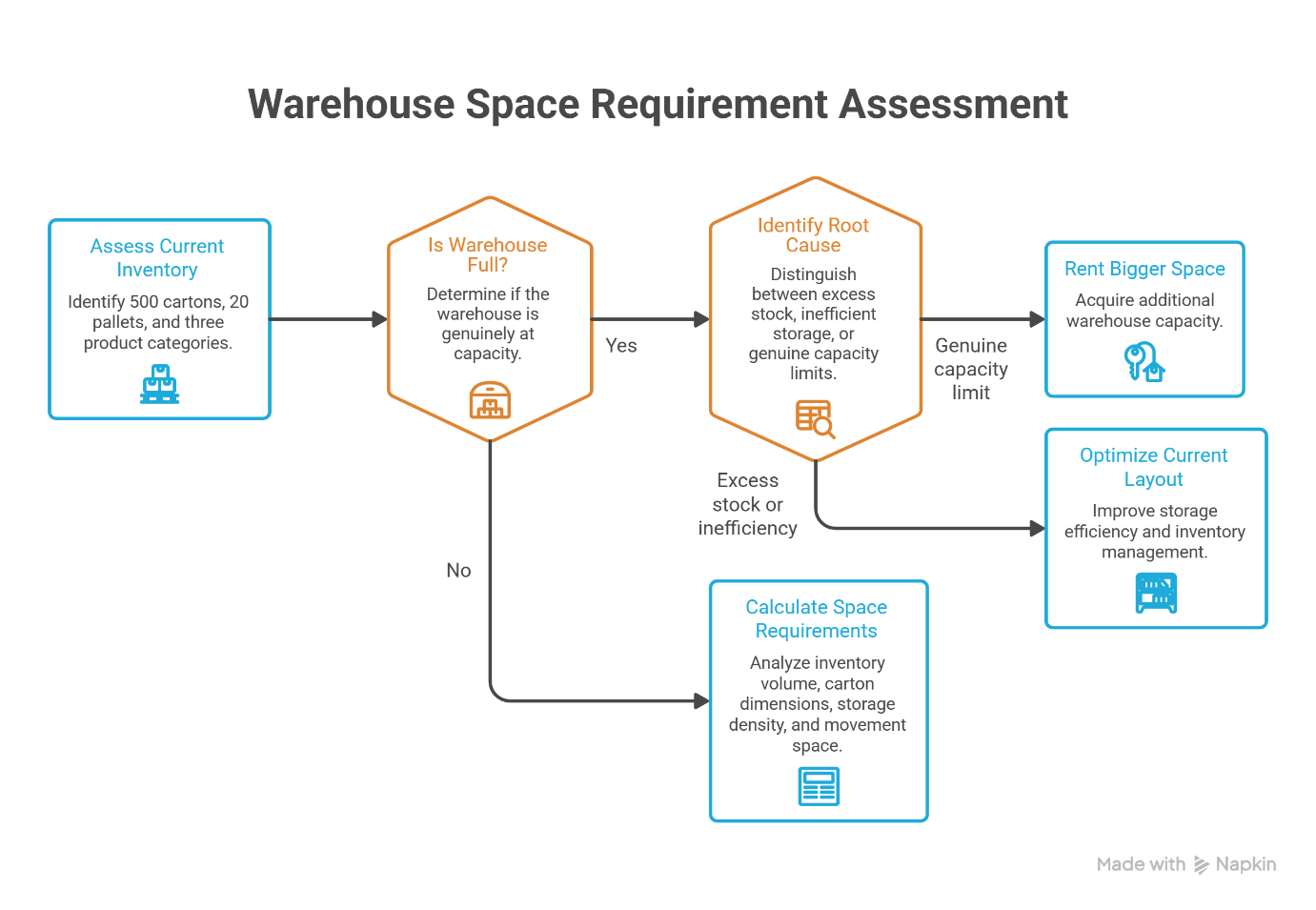The width and height of the screenshot is (1316, 910).
Task: Click the storage shelf icon under Optimize Current Layout
Action: (x=1156, y=593)
